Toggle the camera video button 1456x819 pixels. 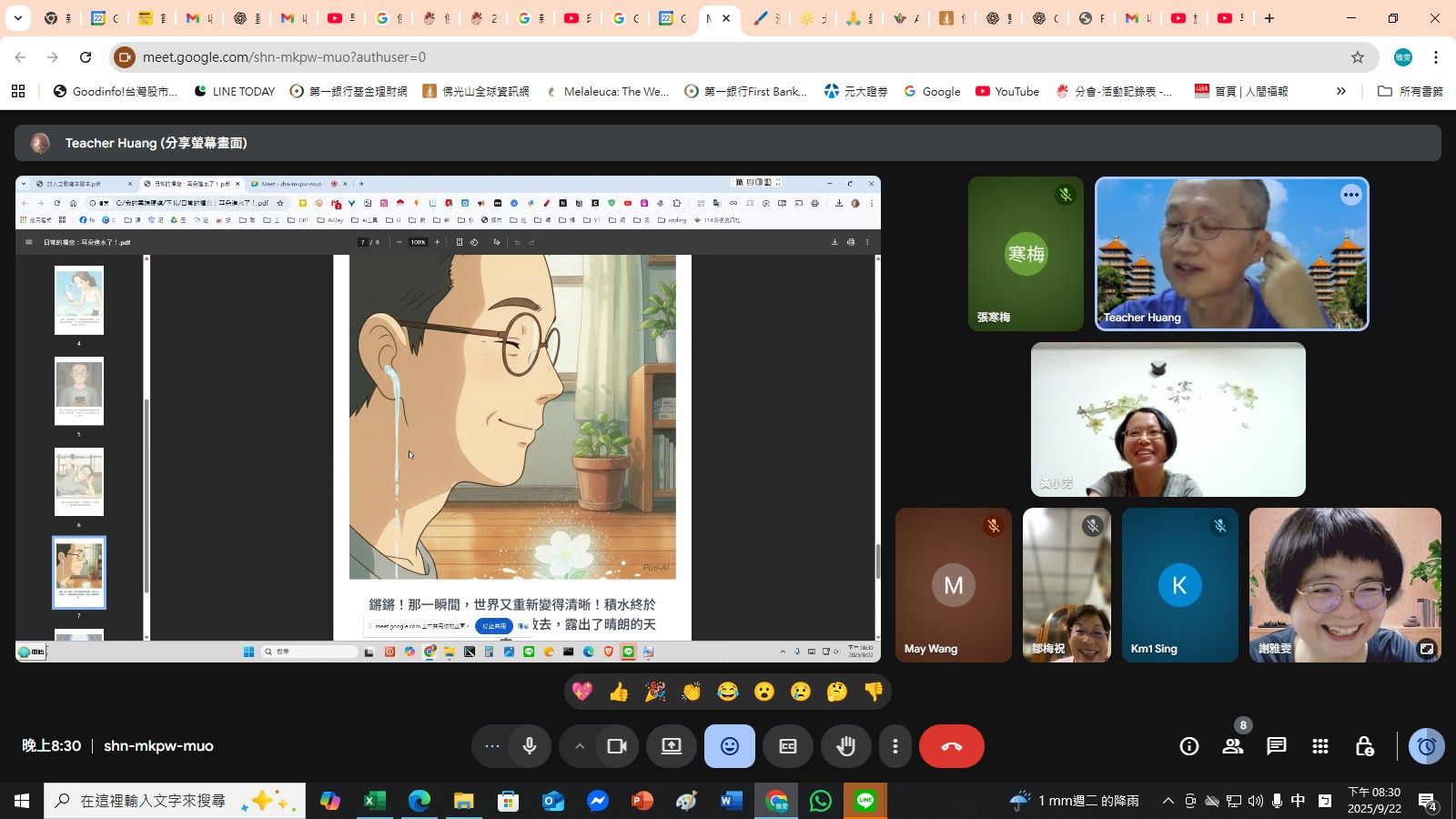click(x=617, y=746)
